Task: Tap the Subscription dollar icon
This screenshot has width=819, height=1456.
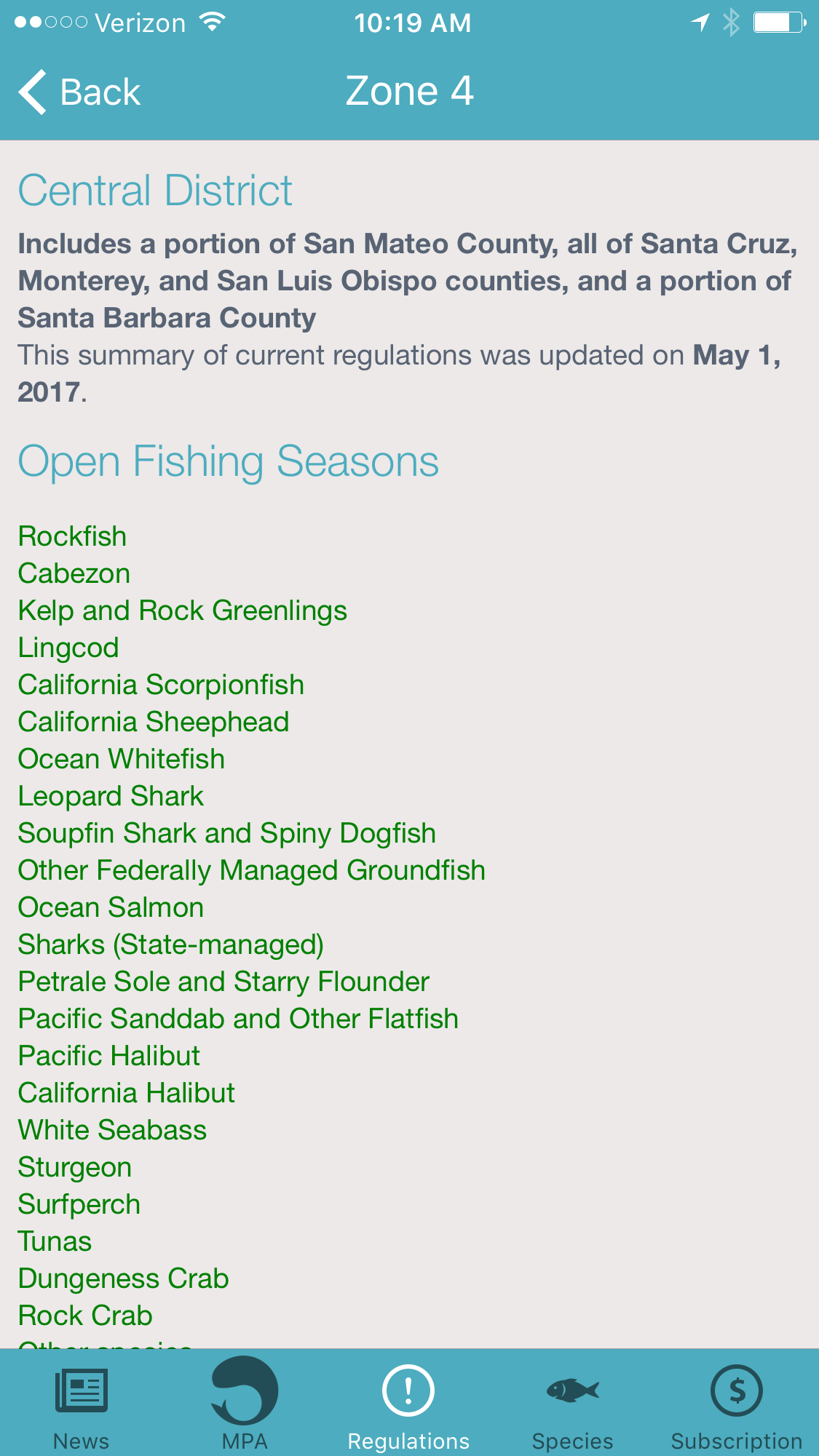Action: [x=737, y=1390]
